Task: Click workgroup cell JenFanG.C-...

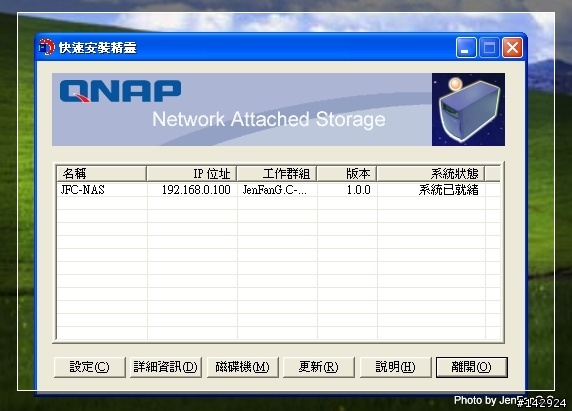Action: coord(275,190)
